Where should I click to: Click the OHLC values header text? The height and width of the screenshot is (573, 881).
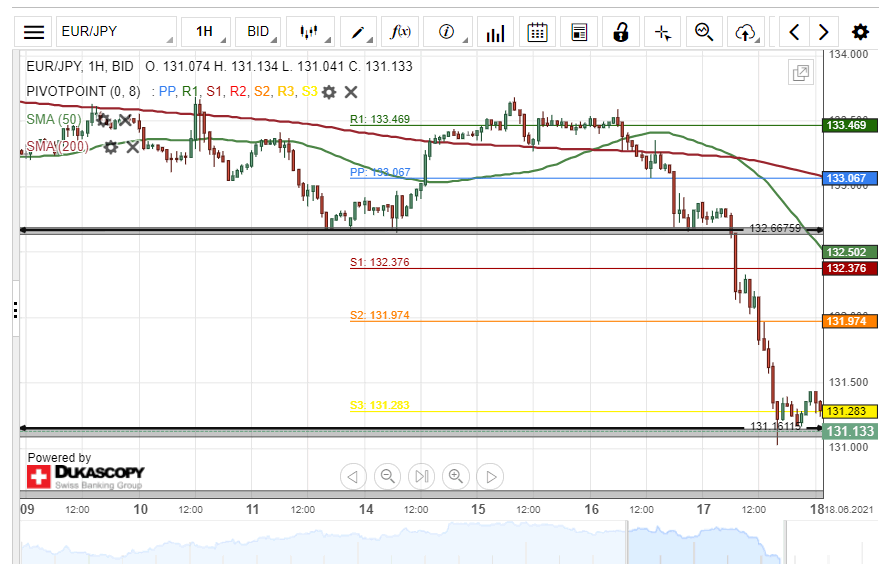coord(279,66)
